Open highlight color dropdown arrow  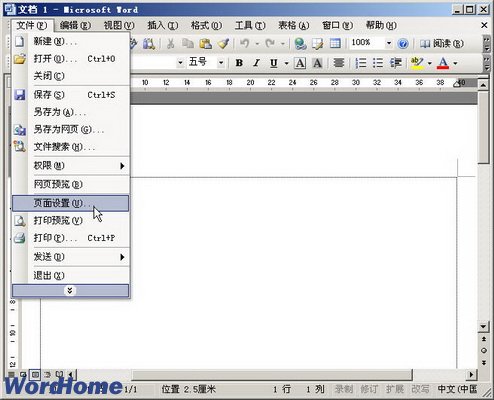pyautogui.click(x=430, y=63)
